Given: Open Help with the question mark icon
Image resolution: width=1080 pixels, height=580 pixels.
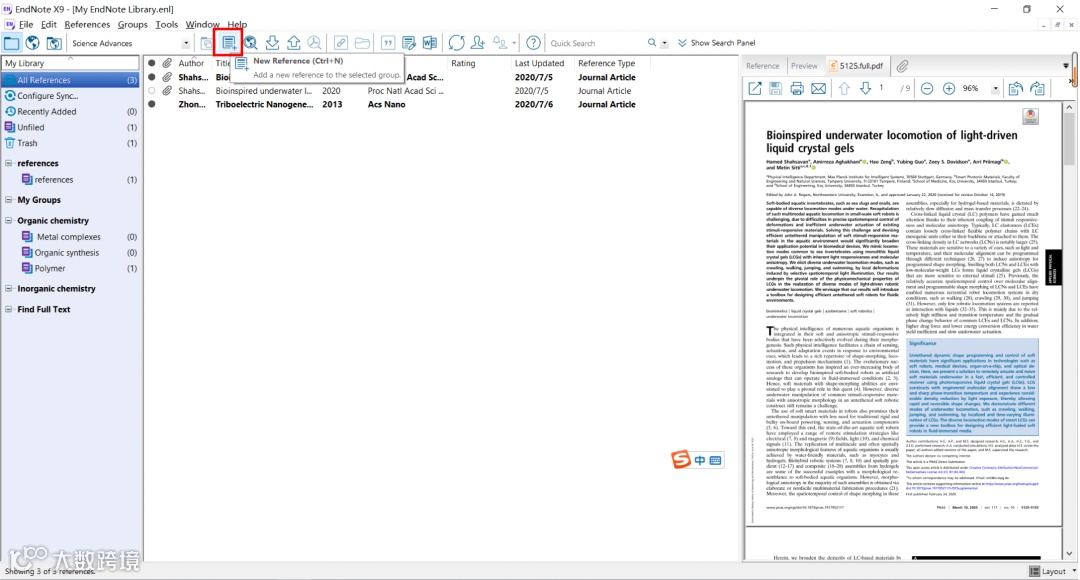Looking at the screenshot, I should (x=533, y=43).
